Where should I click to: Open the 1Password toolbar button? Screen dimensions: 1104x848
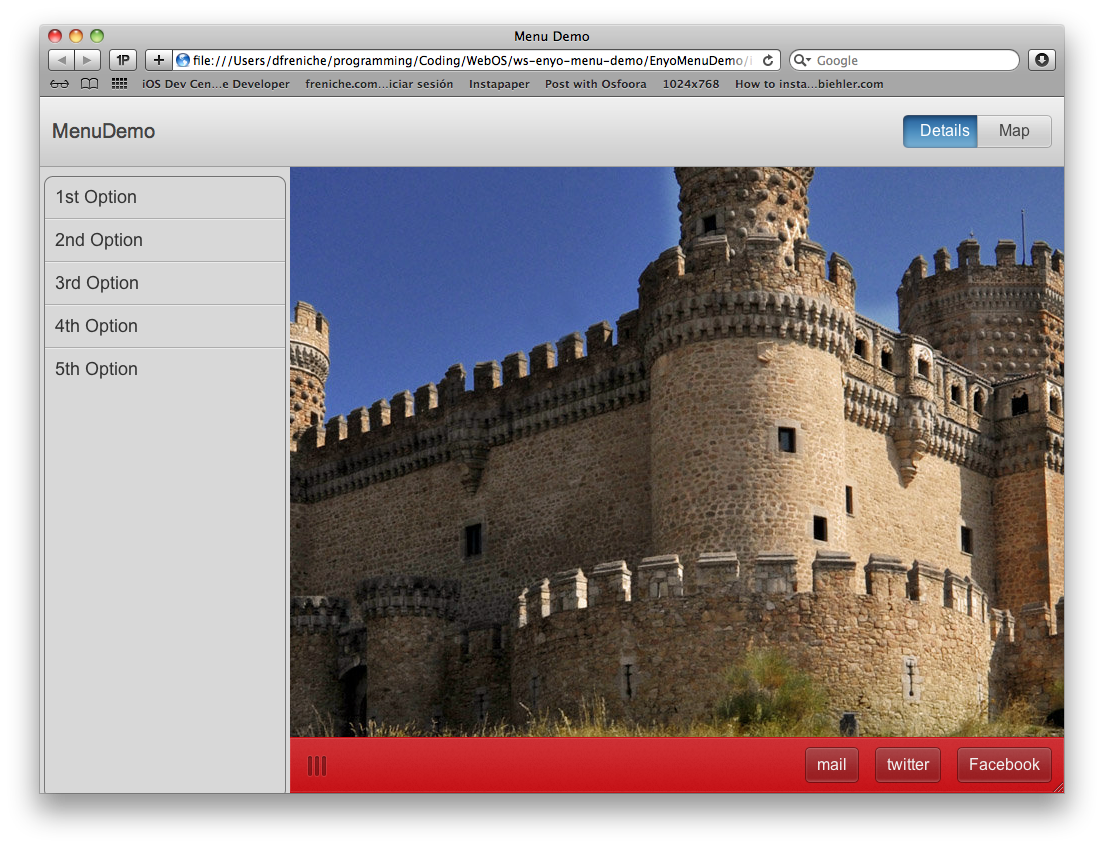[122, 60]
